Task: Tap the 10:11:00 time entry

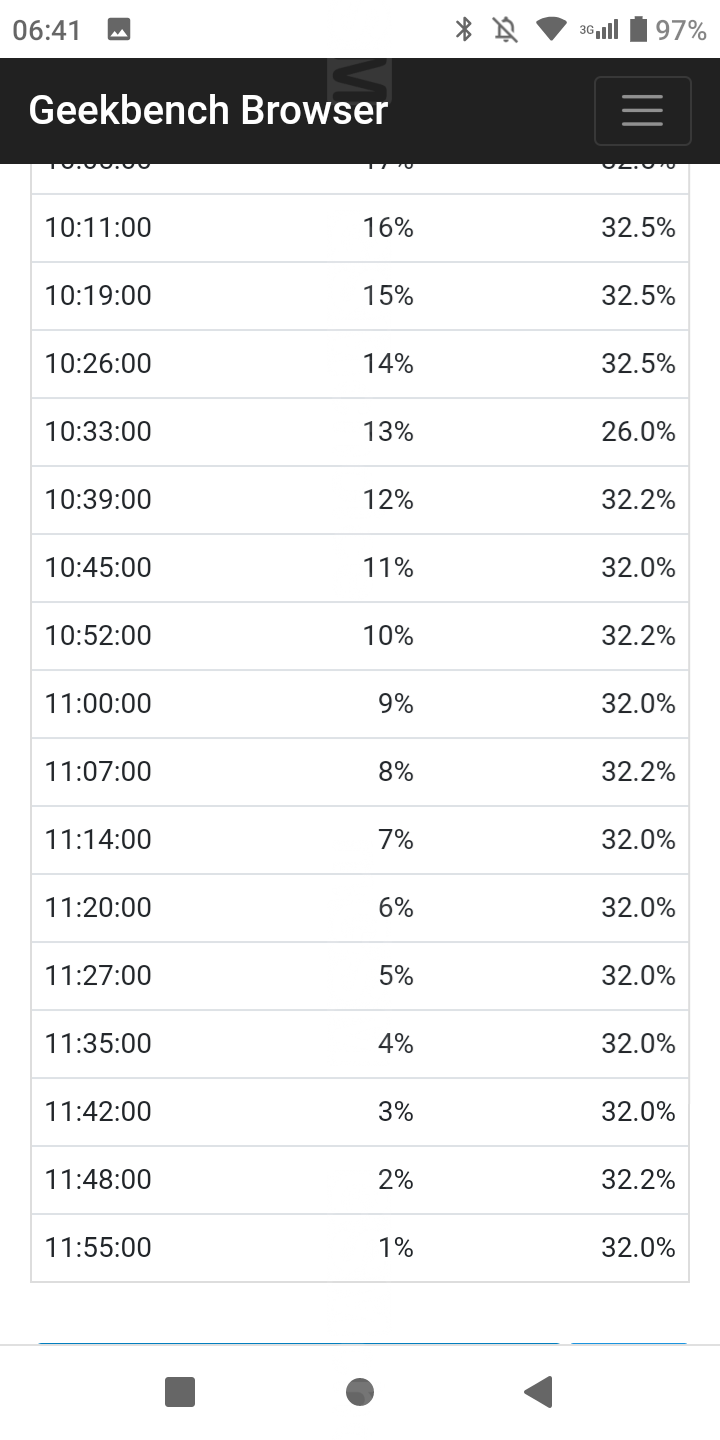Action: [x=98, y=228]
